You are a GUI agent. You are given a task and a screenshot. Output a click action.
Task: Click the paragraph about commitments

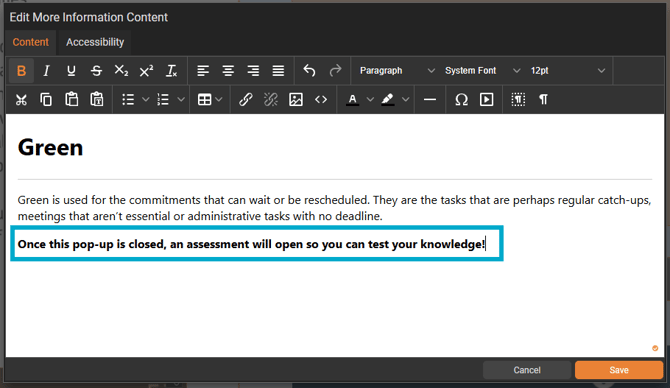[x=334, y=208]
